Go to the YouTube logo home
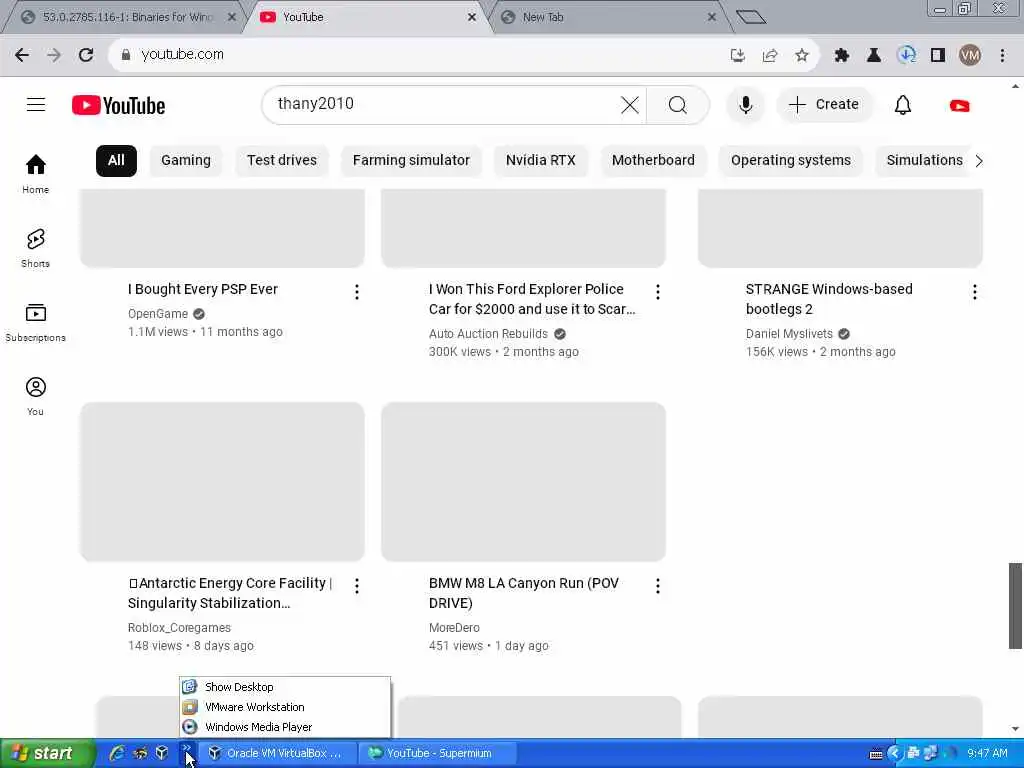The width and height of the screenshot is (1024, 768). click(x=118, y=105)
